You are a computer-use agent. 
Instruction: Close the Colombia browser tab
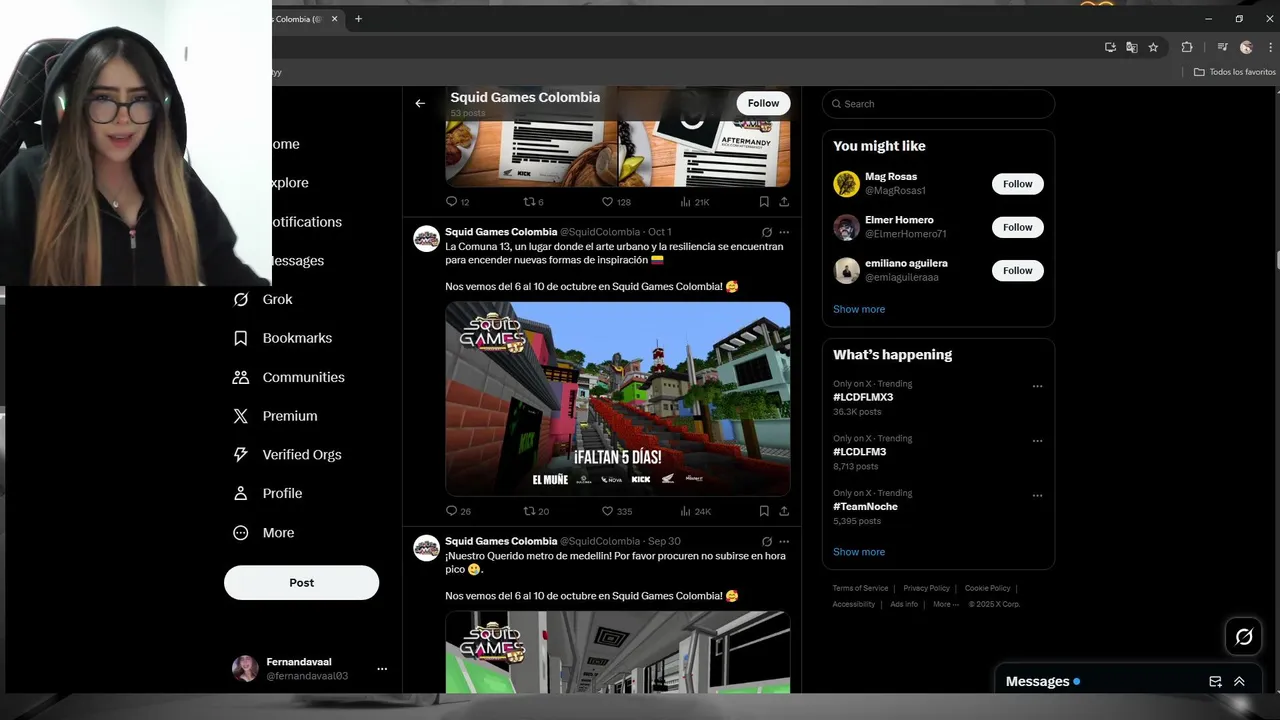point(334,19)
